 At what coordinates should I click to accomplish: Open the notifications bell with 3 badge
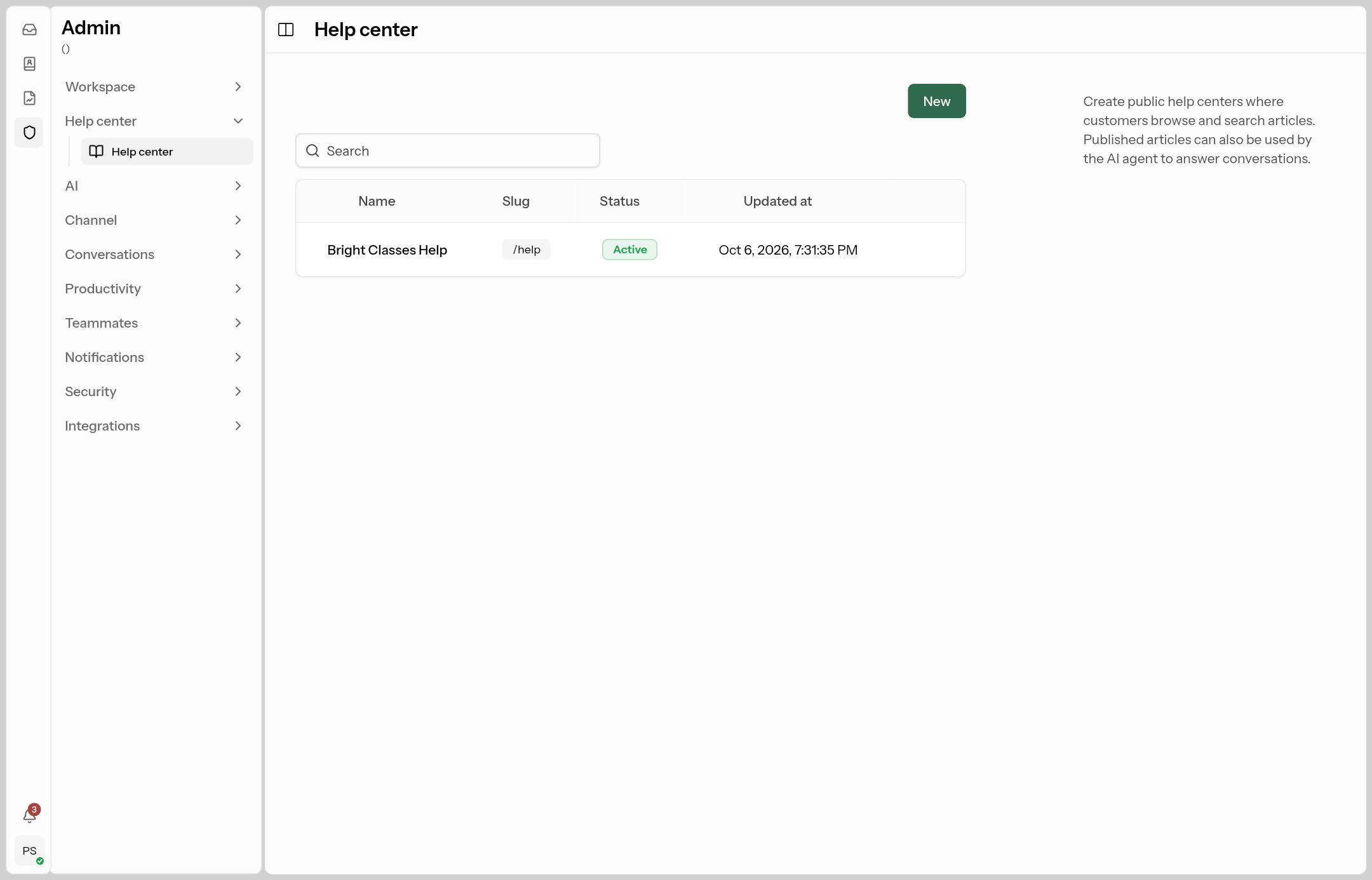pyautogui.click(x=30, y=815)
